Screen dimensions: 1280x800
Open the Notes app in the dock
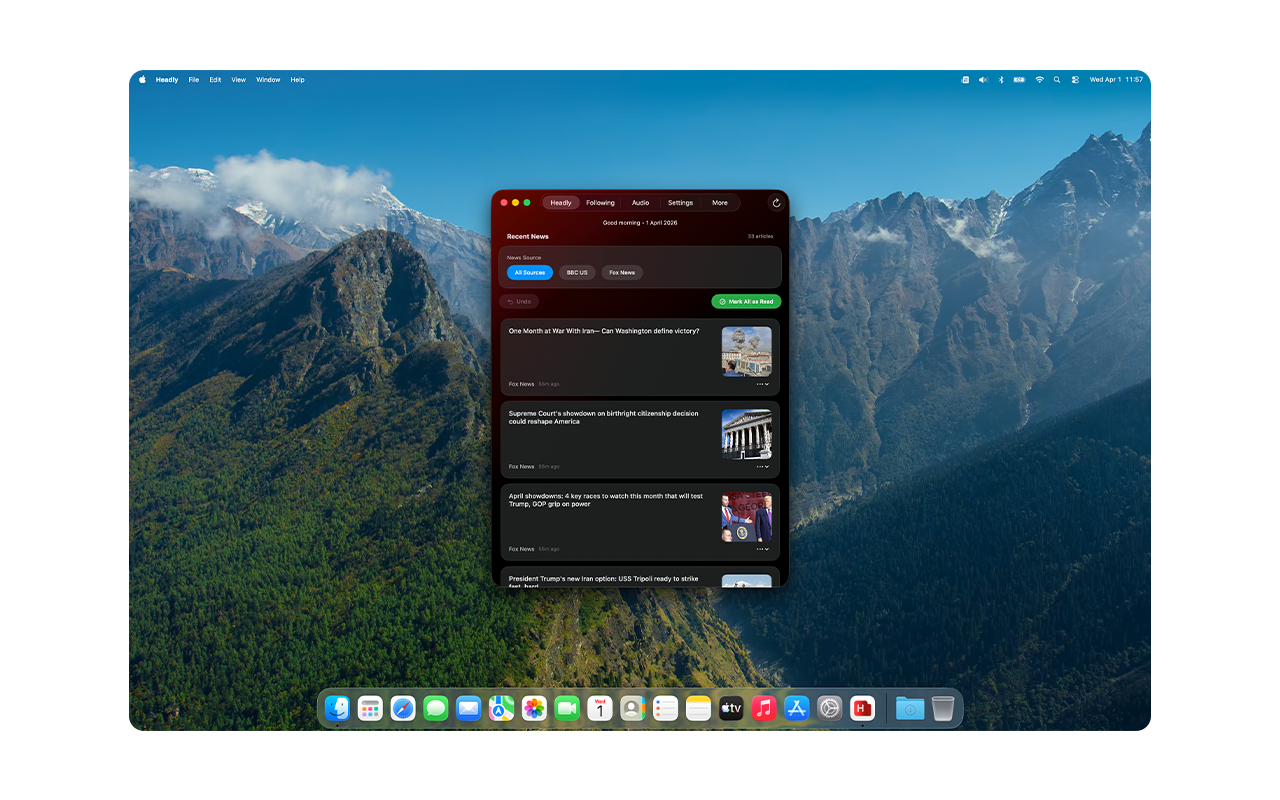point(698,709)
